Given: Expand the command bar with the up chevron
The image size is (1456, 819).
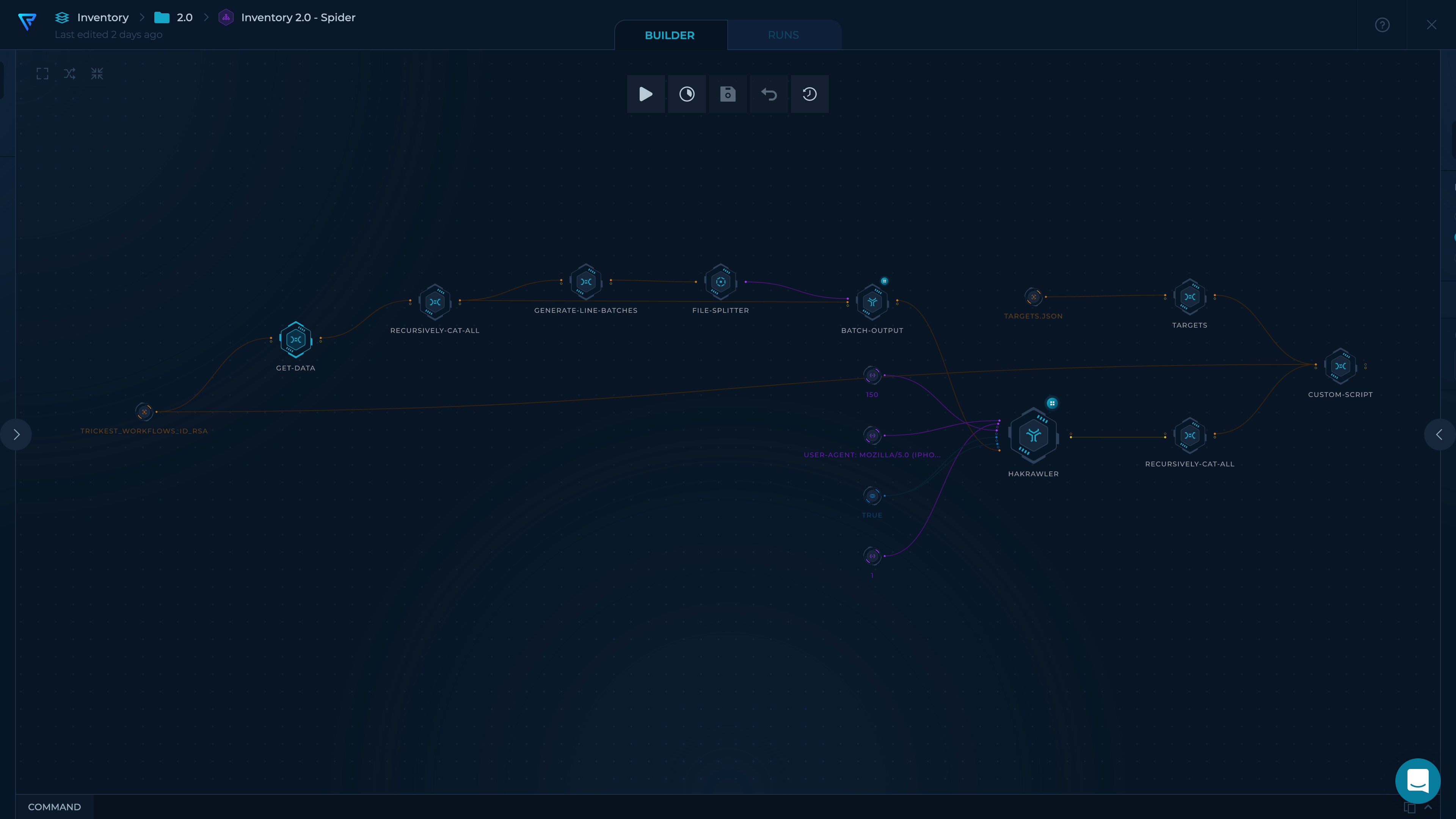Looking at the screenshot, I should click(1428, 806).
